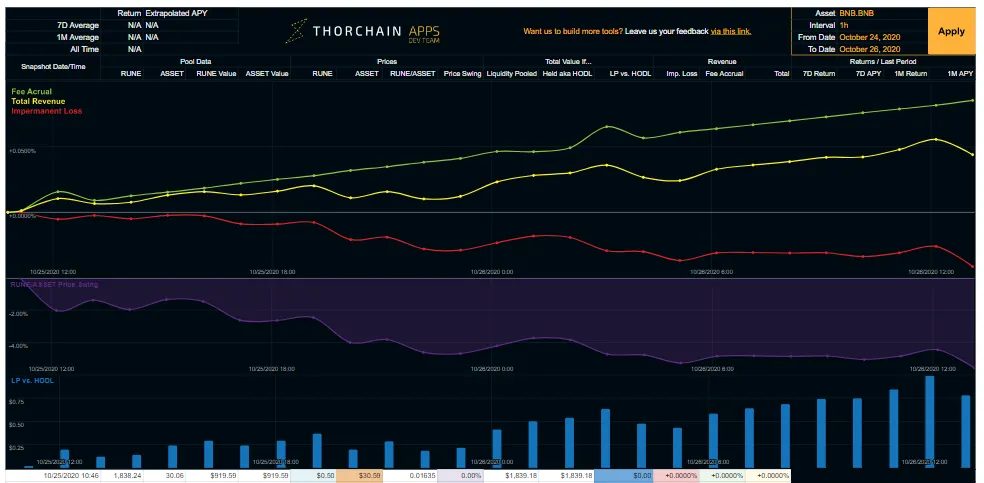Click the tallest blue bar in LP vs. HODL chart
This screenshot has width=984, height=483.
click(x=930, y=422)
